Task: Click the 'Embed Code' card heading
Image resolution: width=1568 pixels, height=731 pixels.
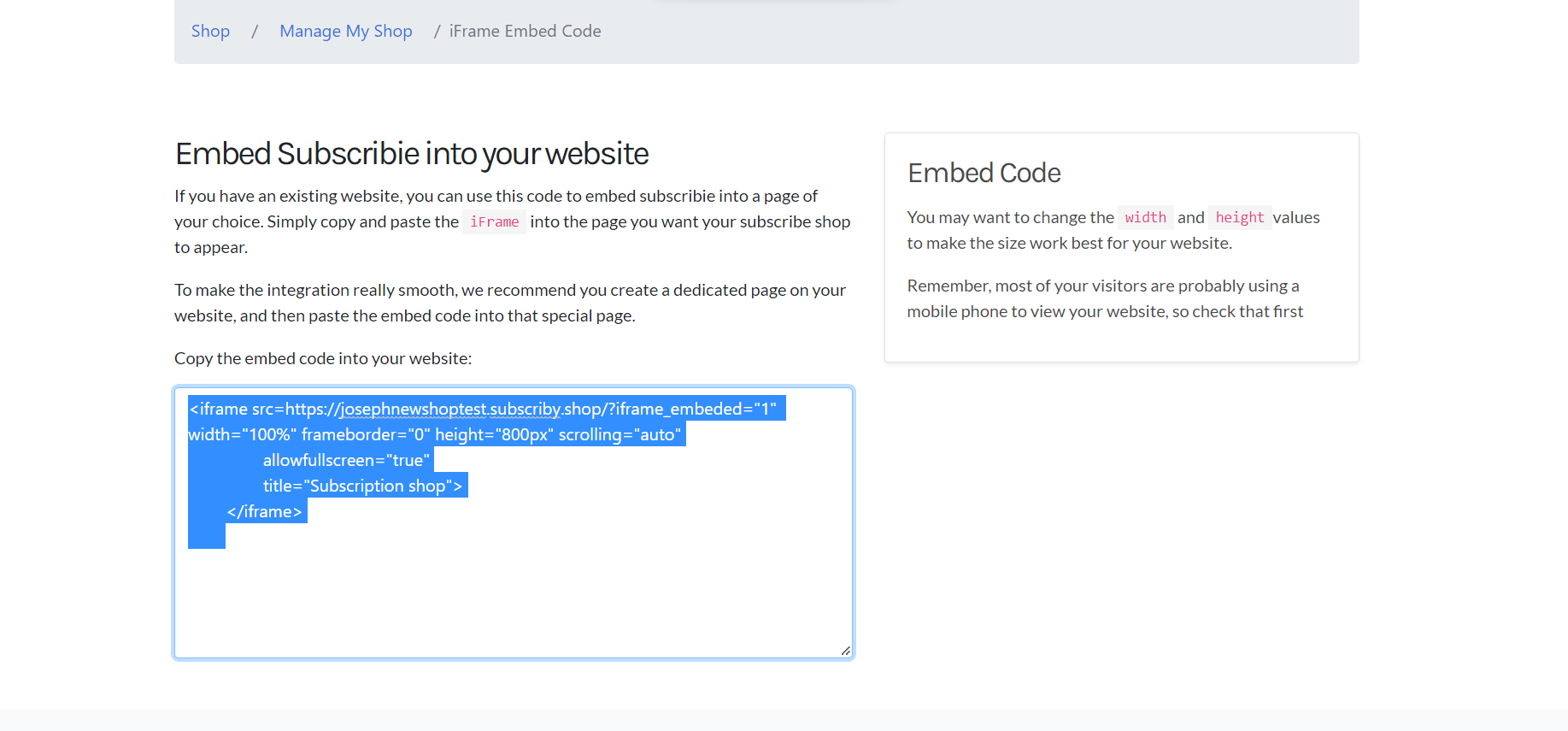Action: [x=984, y=173]
